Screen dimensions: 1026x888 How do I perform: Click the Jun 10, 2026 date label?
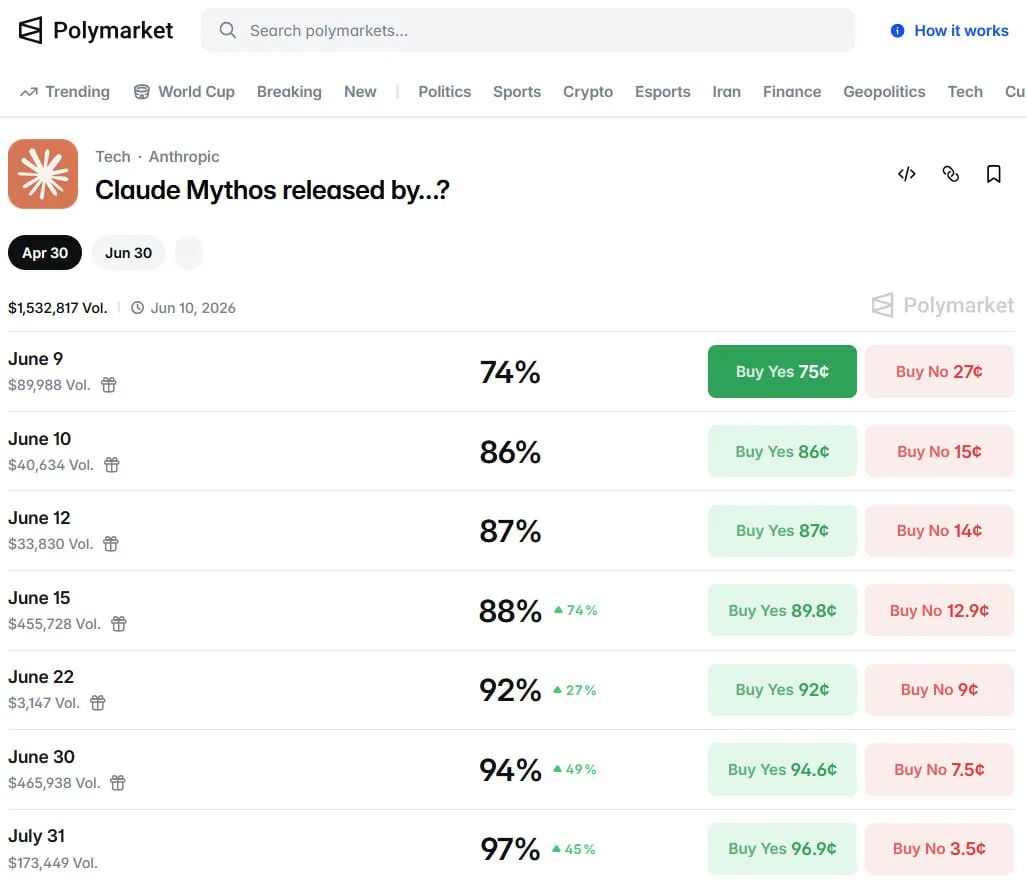tap(193, 308)
